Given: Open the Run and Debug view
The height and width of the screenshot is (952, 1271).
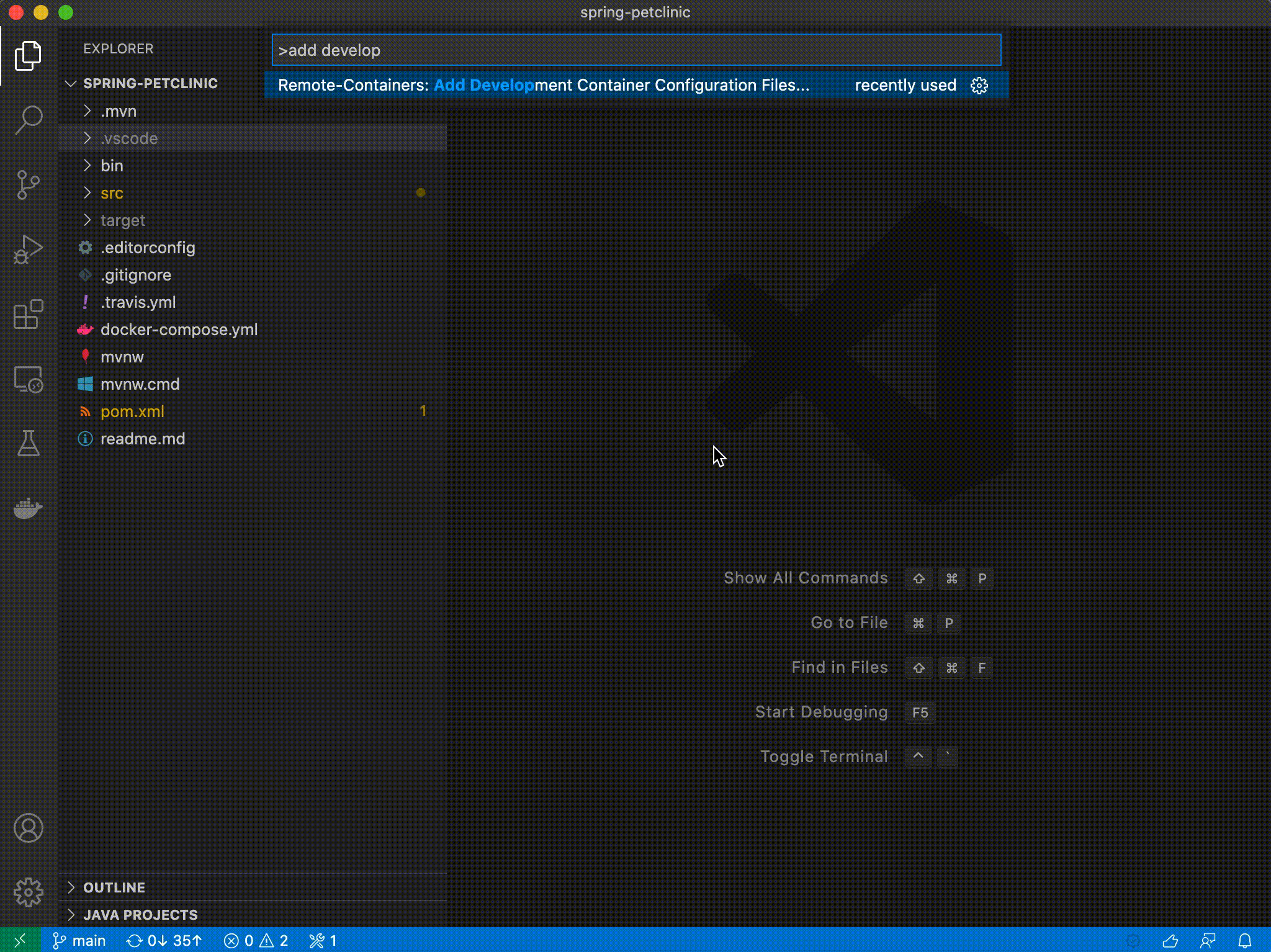Looking at the screenshot, I should click(29, 249).
